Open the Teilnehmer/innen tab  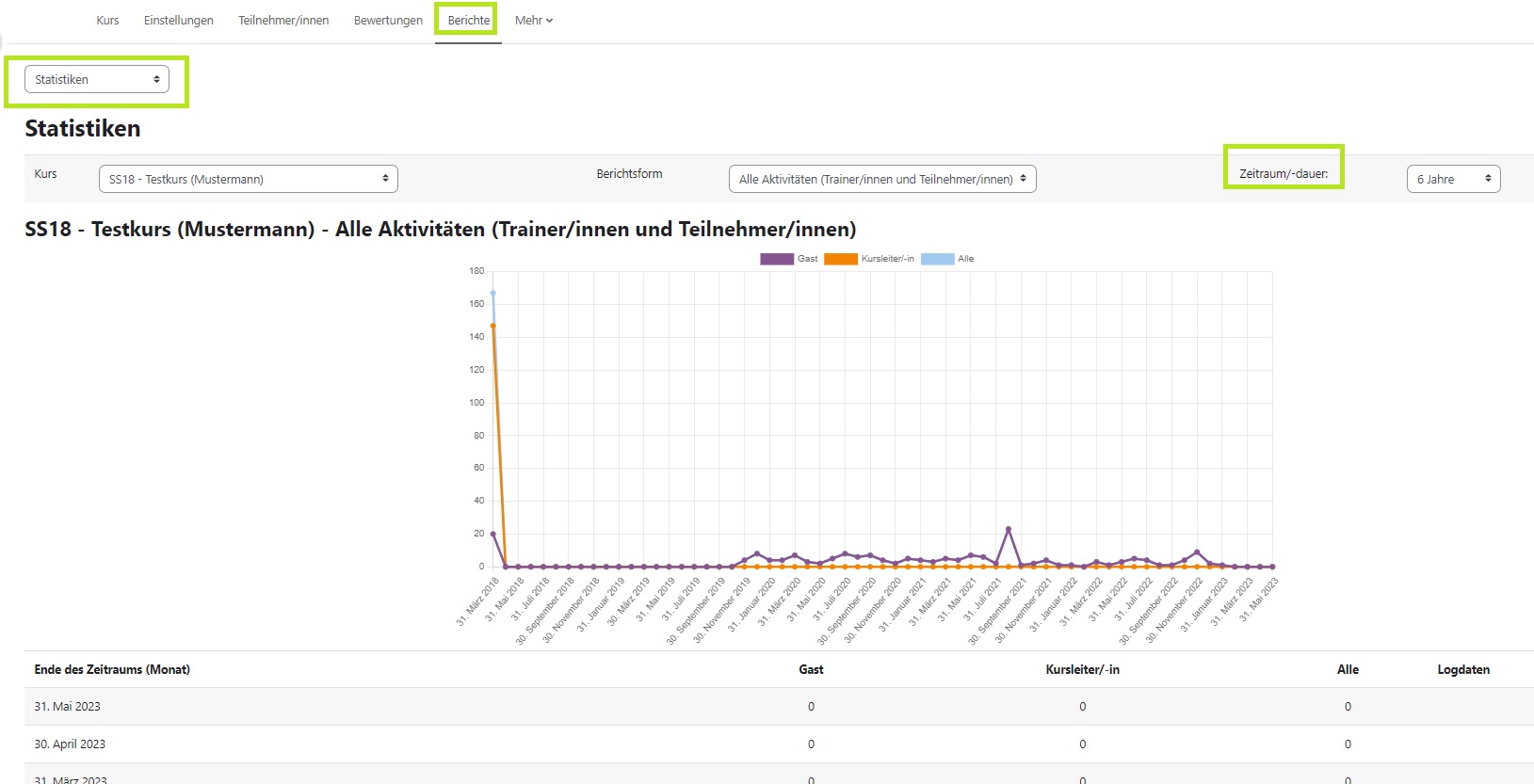283,20
